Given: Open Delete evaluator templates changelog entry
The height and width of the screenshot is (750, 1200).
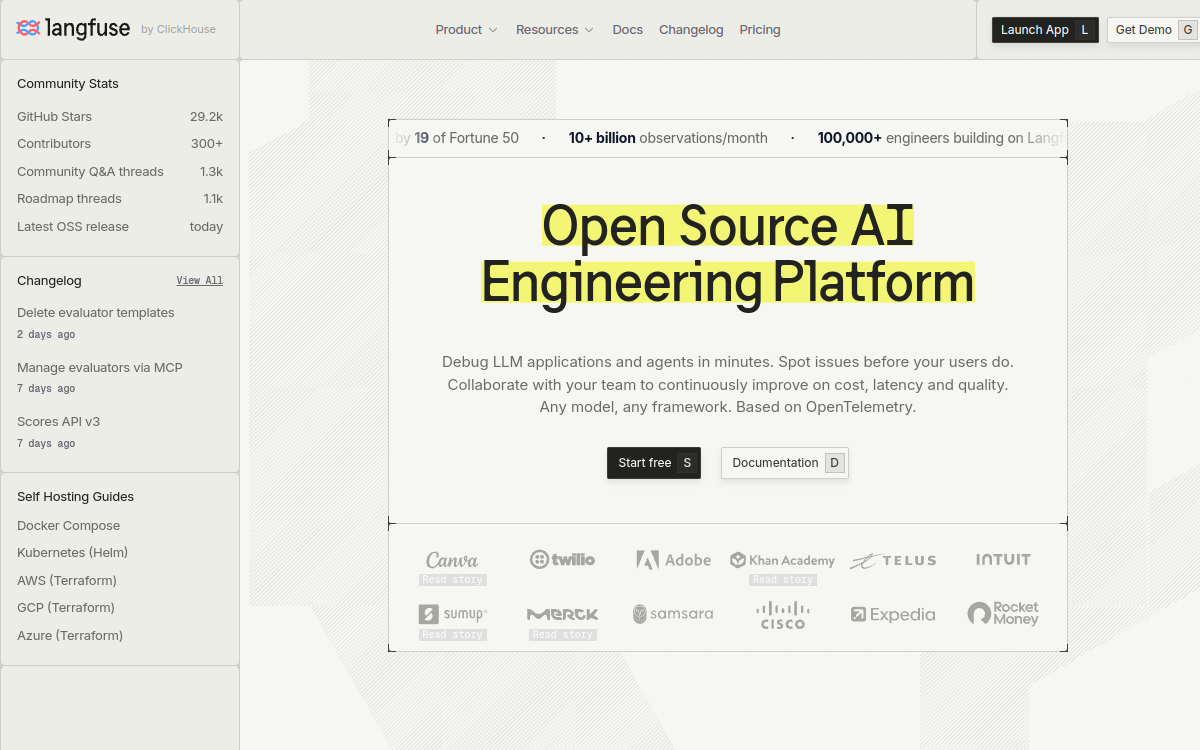Looking at the screenshot, I should tap(96, 313).
